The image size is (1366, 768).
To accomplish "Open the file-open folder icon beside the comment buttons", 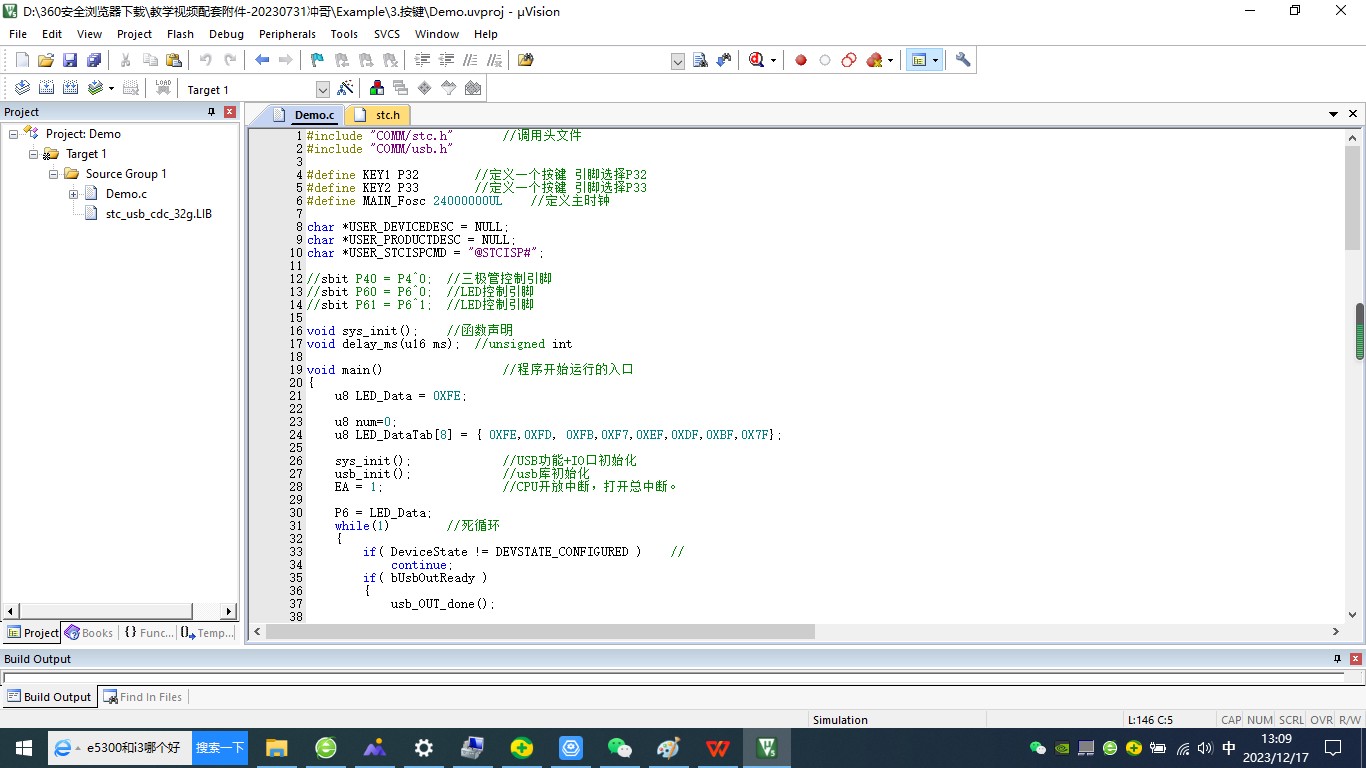I will click(526, 60).
